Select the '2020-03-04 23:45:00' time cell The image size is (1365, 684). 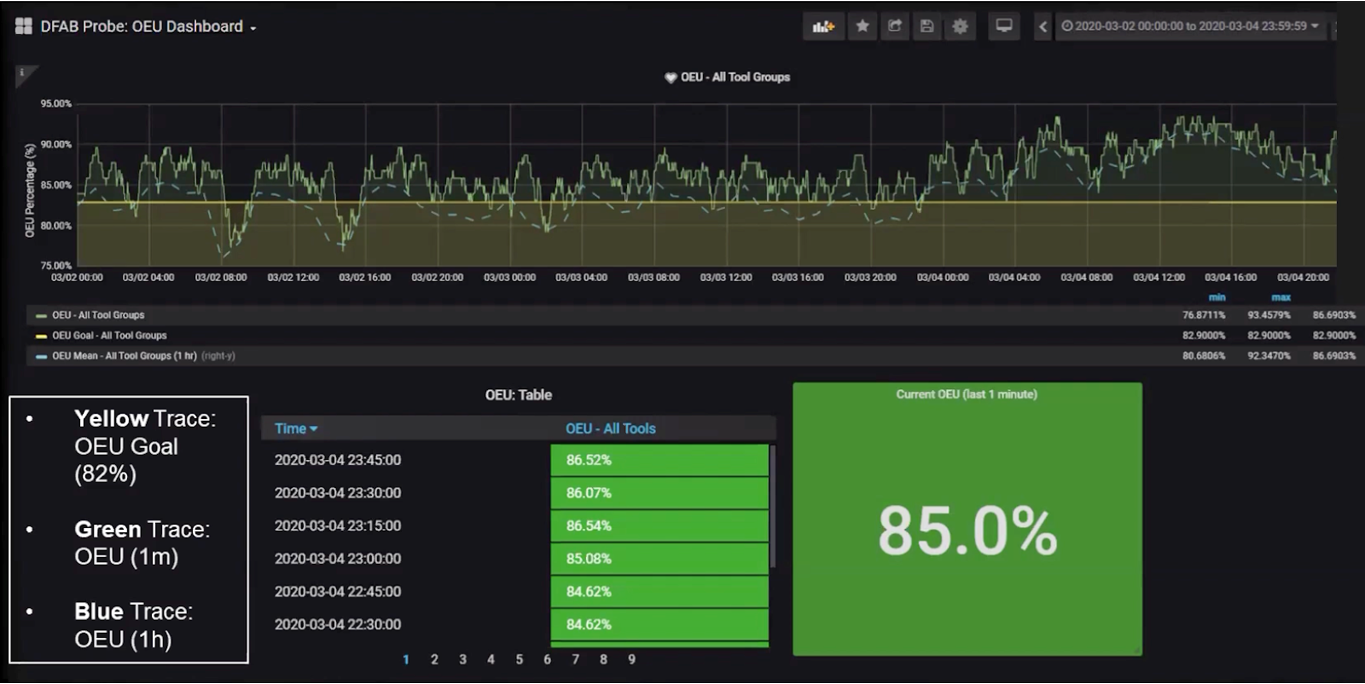338,460
